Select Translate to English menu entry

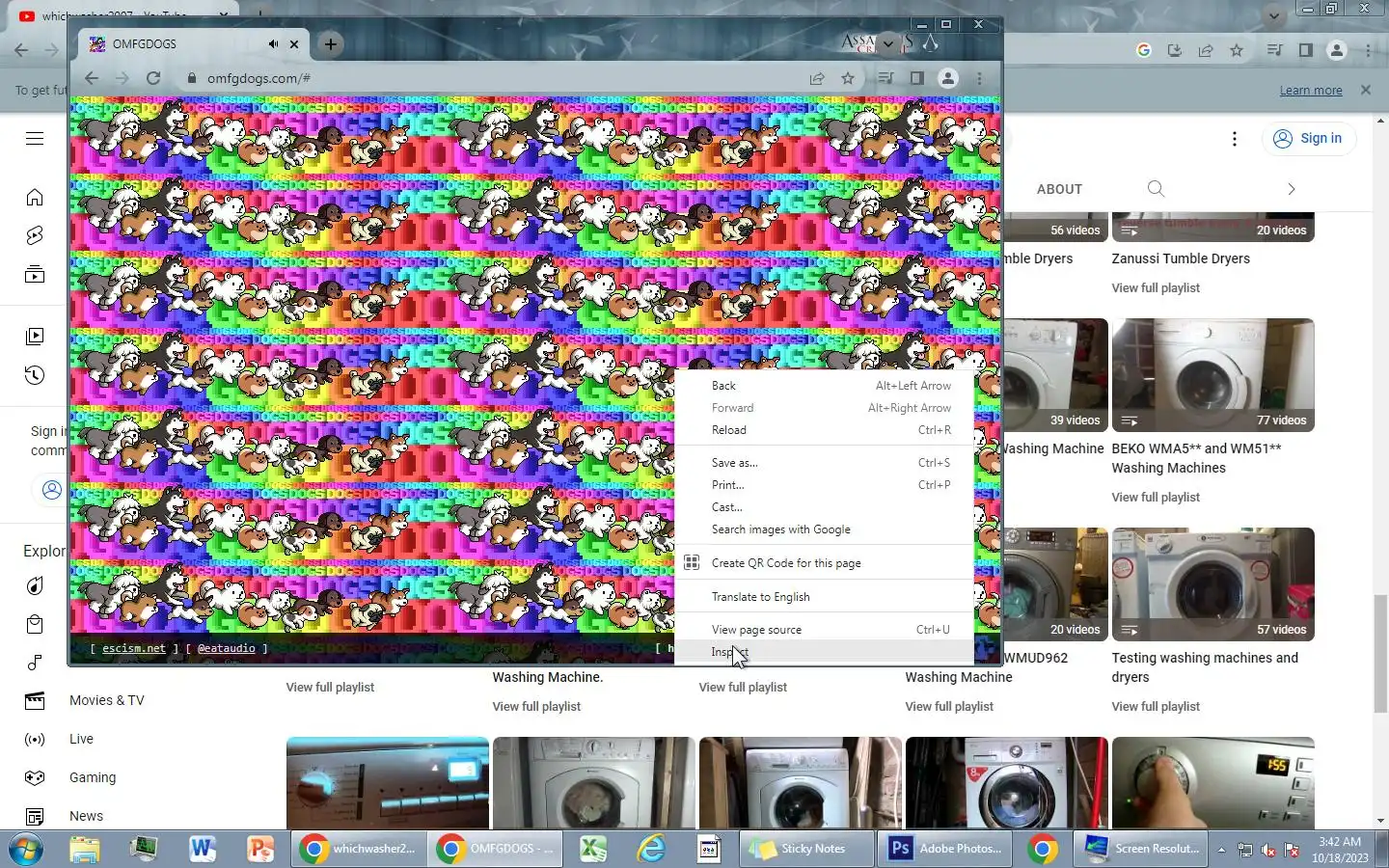[824, 597]
